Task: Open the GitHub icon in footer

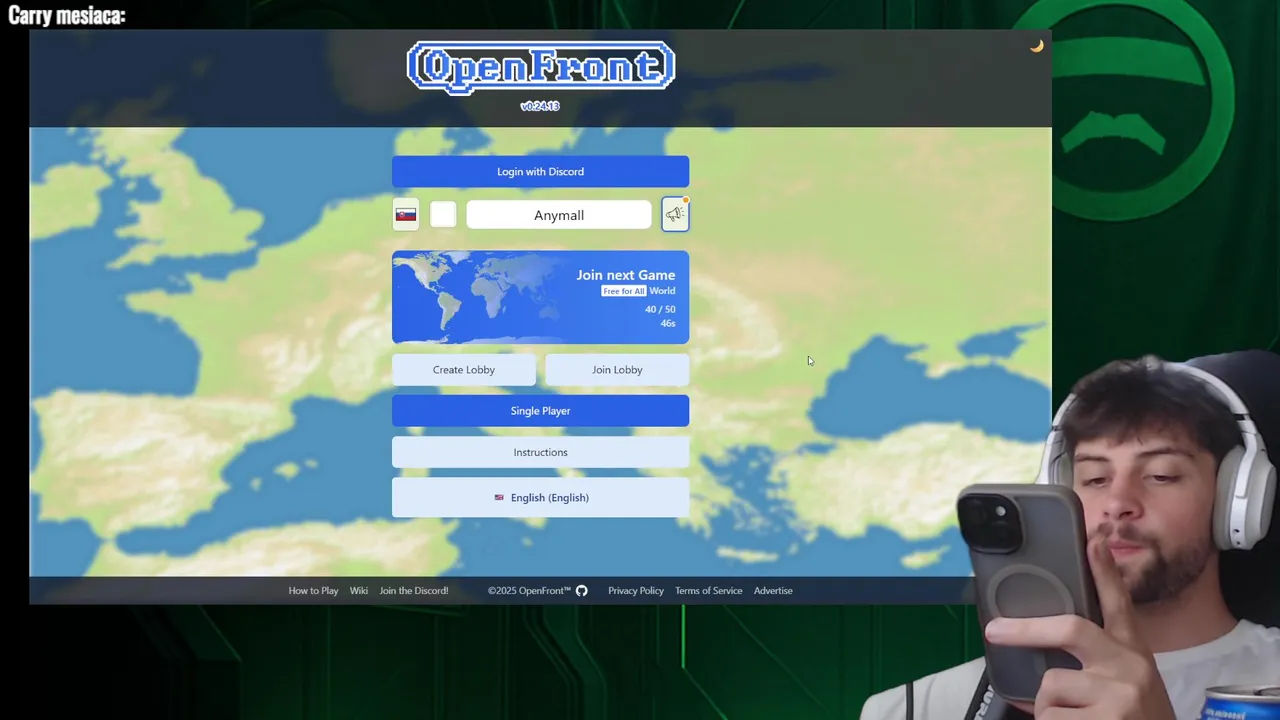Action: coord(582,591)
